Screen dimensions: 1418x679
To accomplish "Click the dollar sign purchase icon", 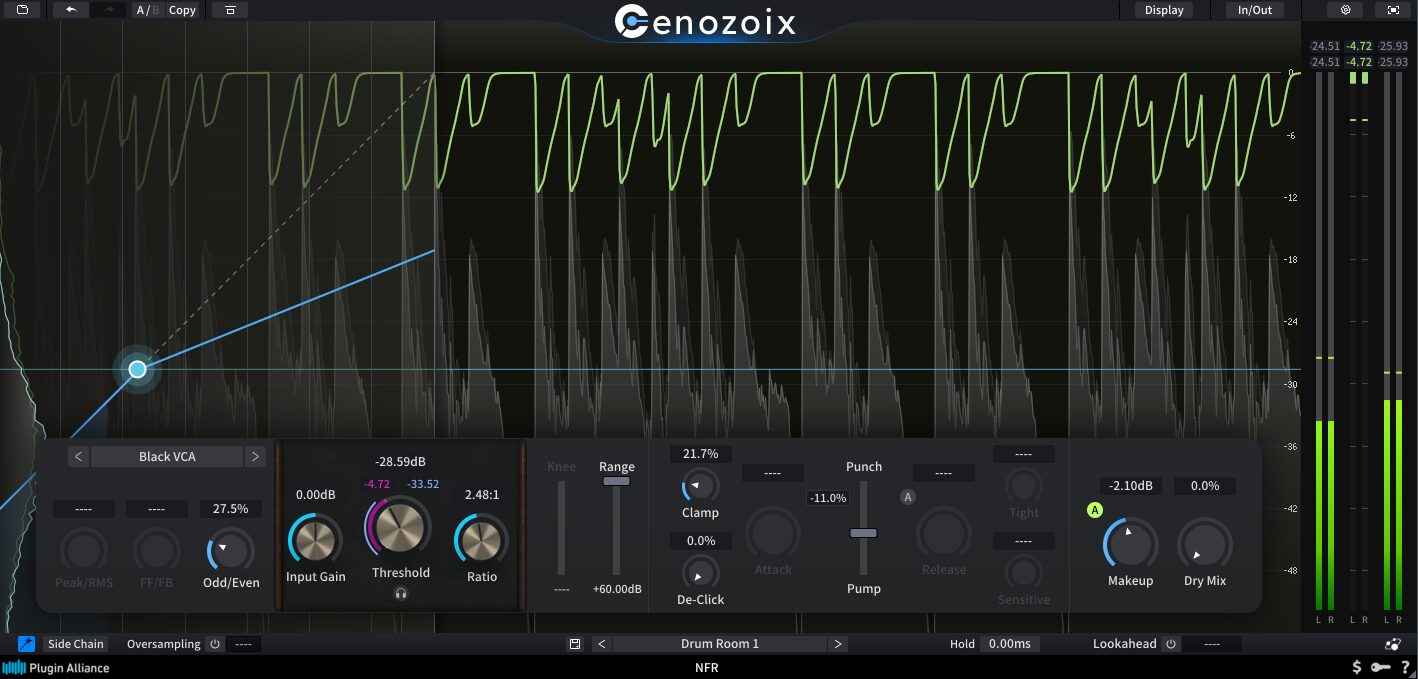I will coord(1356,667).
